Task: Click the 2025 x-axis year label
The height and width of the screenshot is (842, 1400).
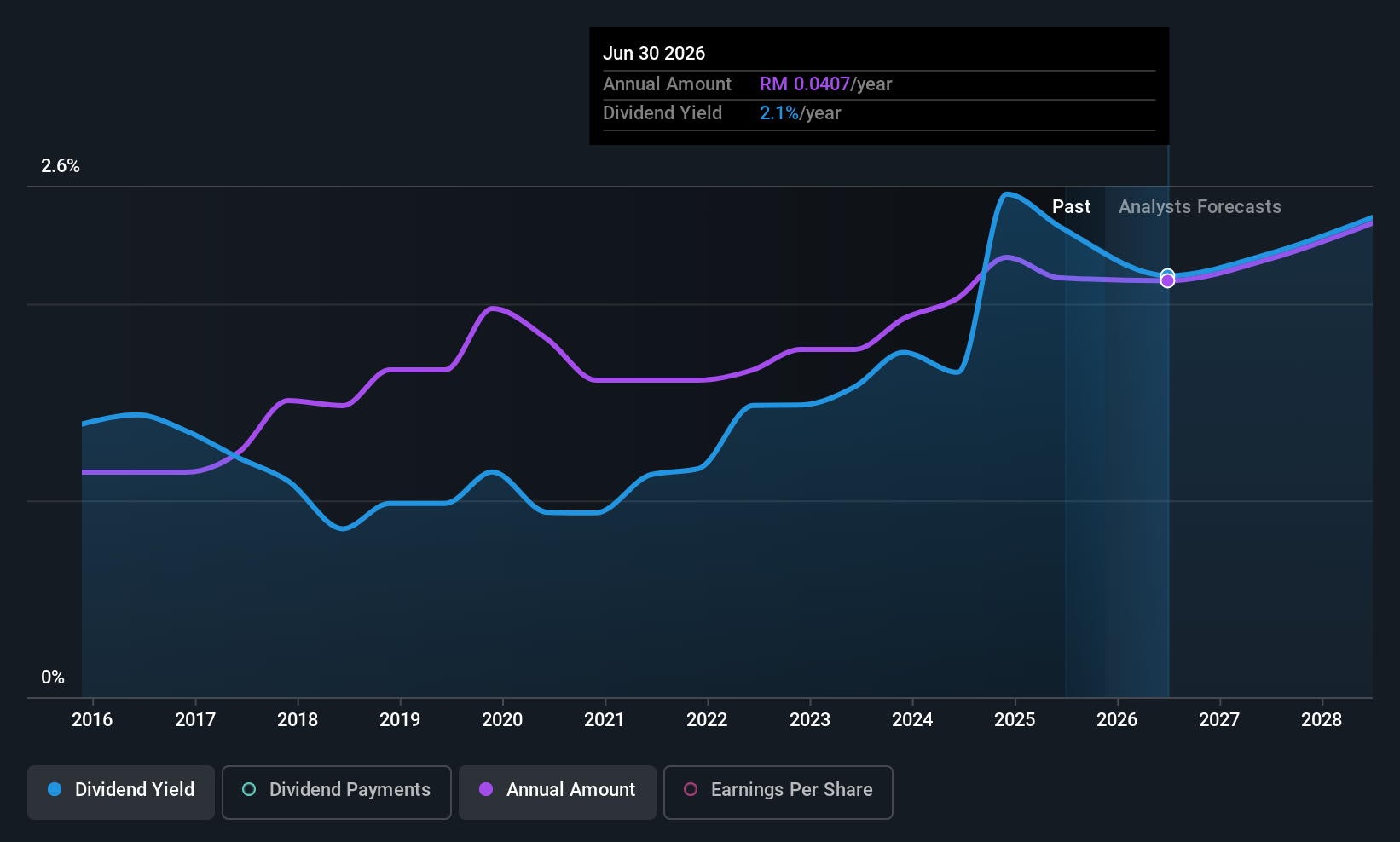Action: tap(1015, 720)
